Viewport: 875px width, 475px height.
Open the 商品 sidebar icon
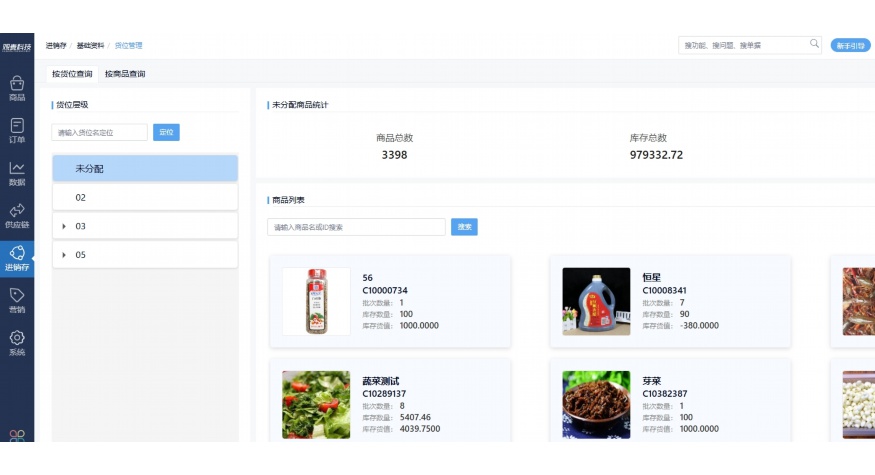pyautogui.click(x=17, y=89)
